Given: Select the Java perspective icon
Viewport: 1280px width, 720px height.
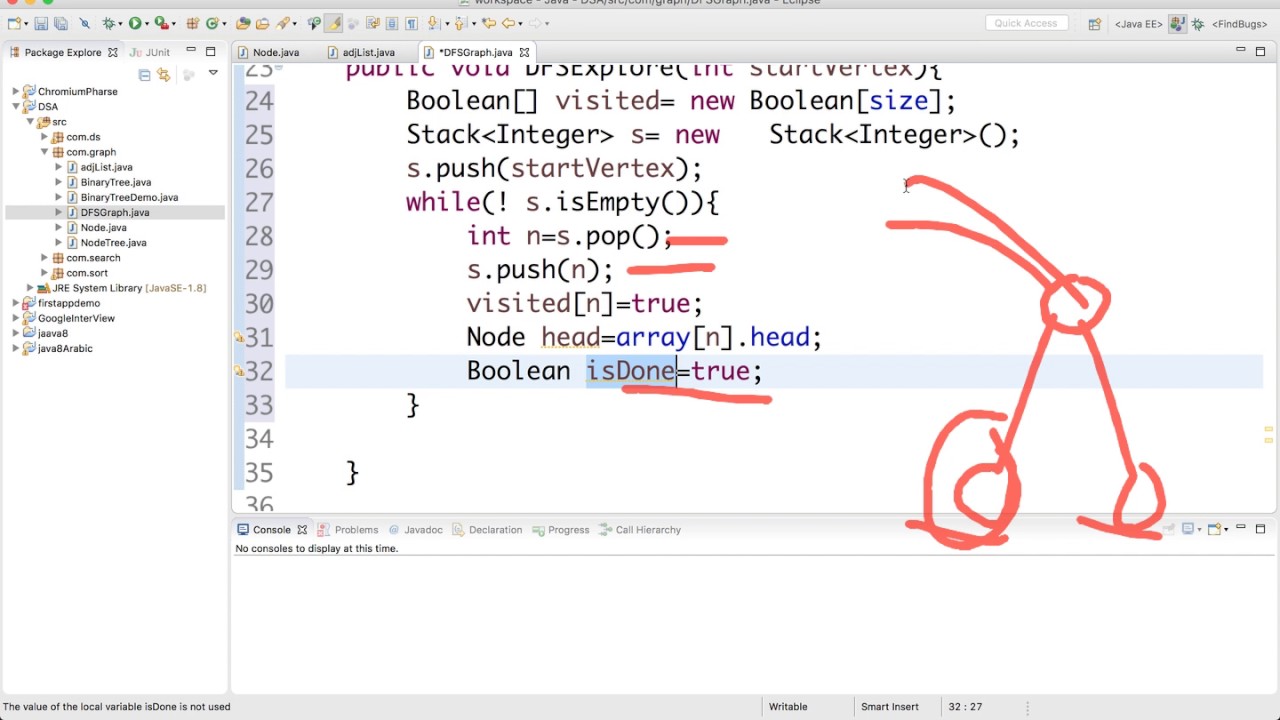Looking at the screenshot, I should (1177, 24).
